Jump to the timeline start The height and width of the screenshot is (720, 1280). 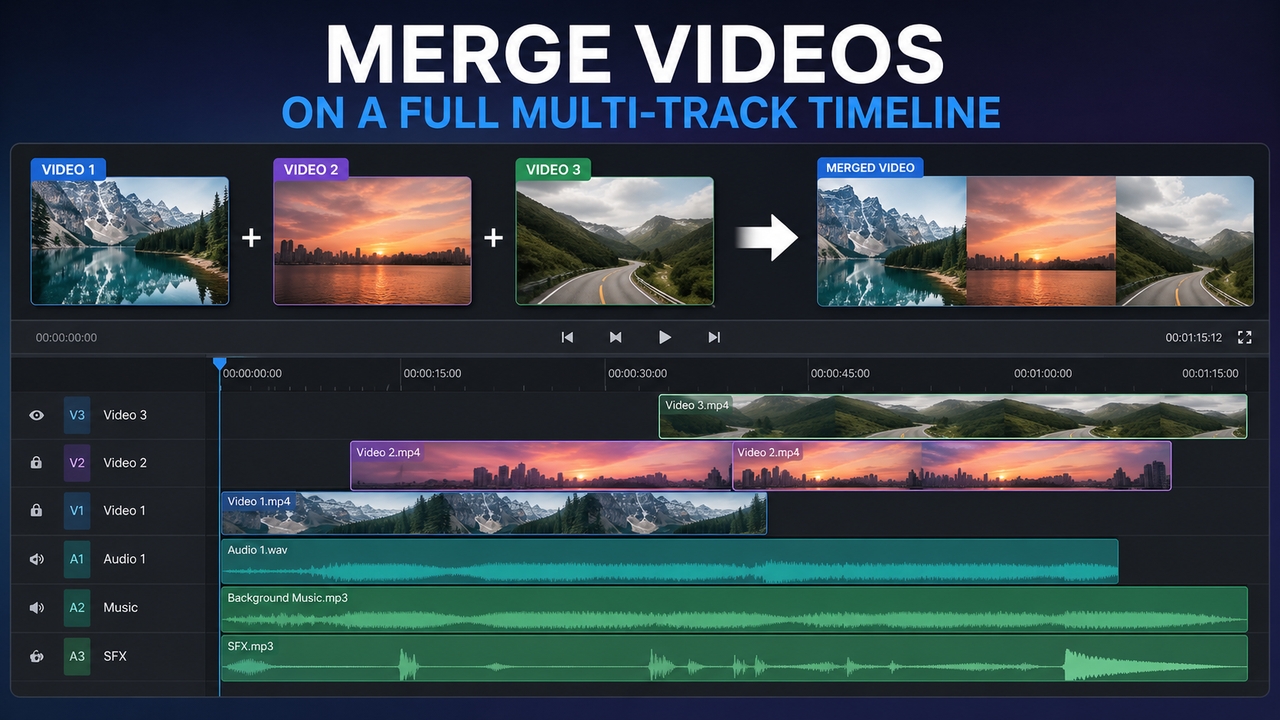click(567, 338)
